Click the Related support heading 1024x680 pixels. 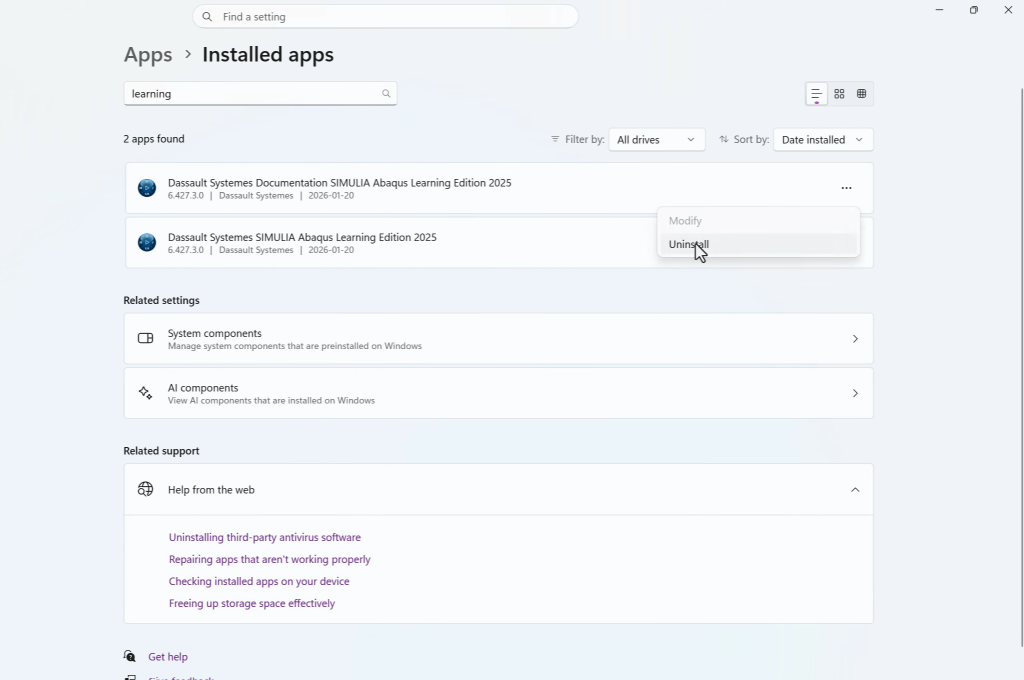(x=161, y=451)
